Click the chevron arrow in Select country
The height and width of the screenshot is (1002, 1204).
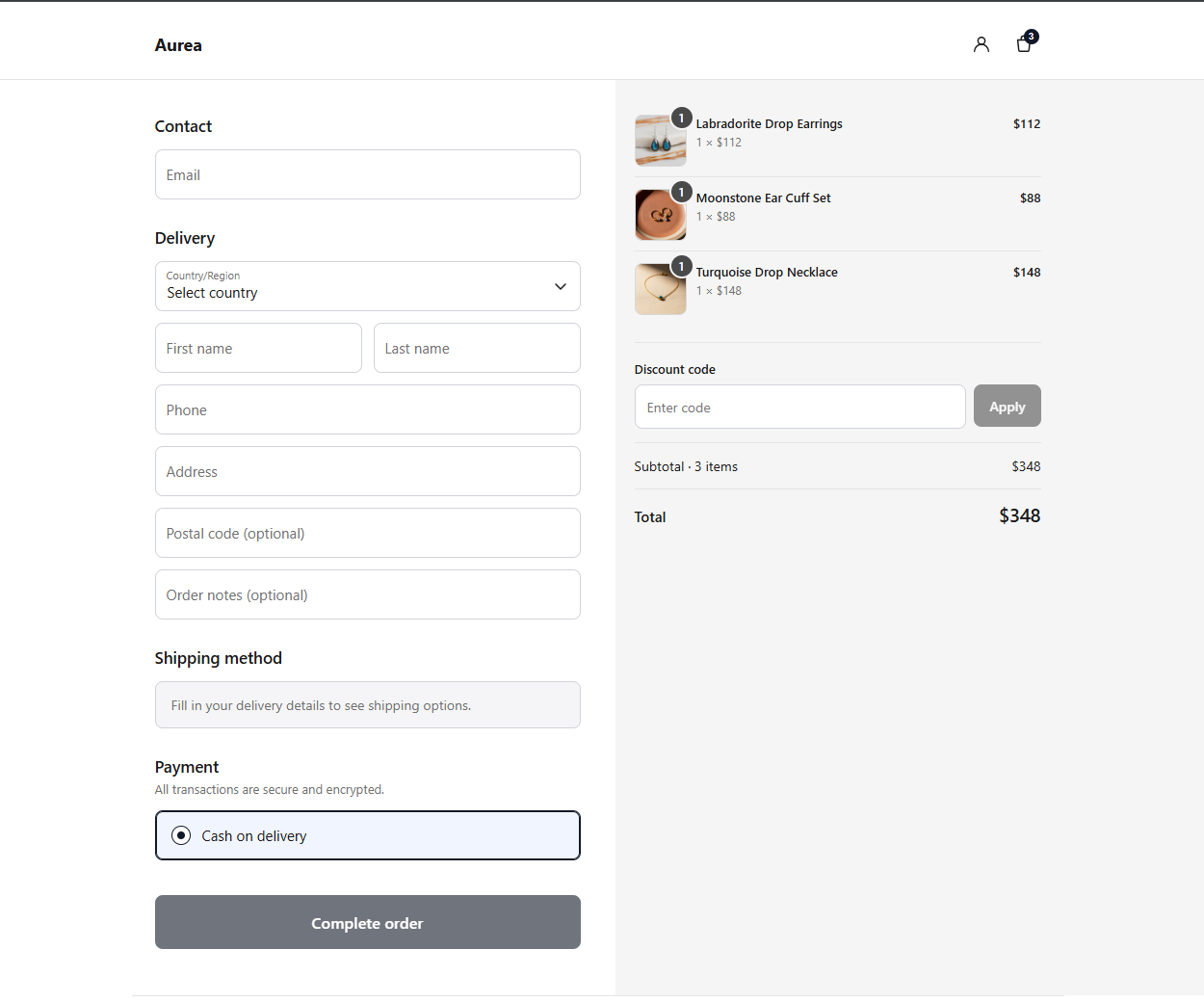pyautogui.click(x=560, y=286)
